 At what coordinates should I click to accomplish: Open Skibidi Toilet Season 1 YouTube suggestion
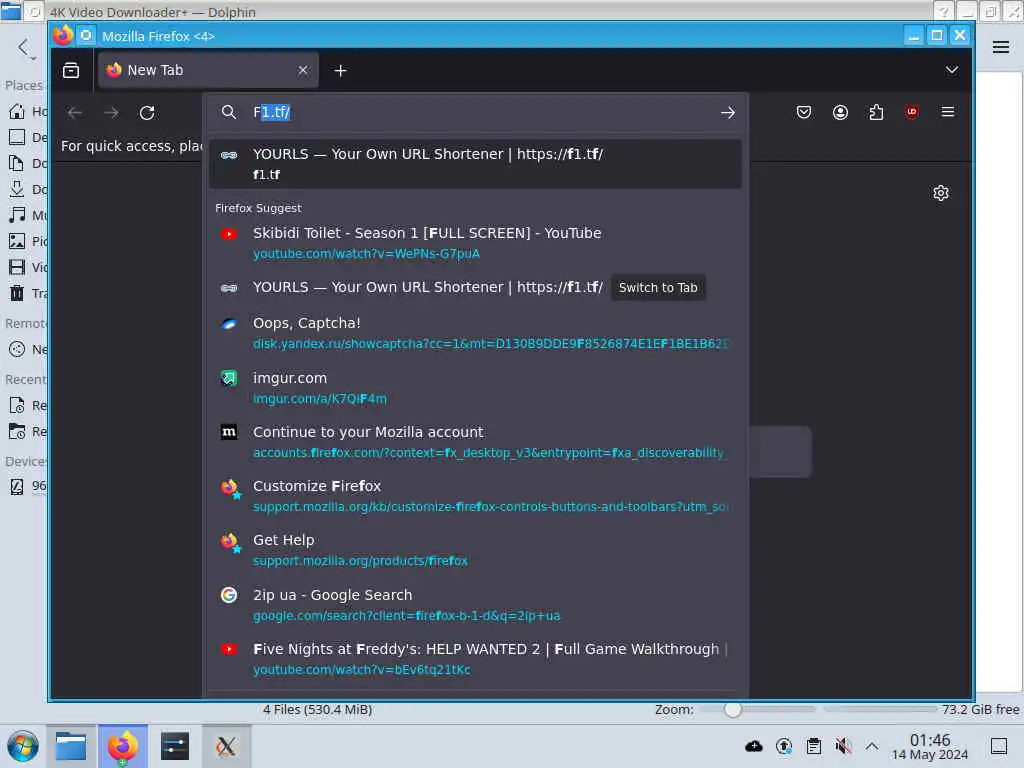[x=475, y=242]
